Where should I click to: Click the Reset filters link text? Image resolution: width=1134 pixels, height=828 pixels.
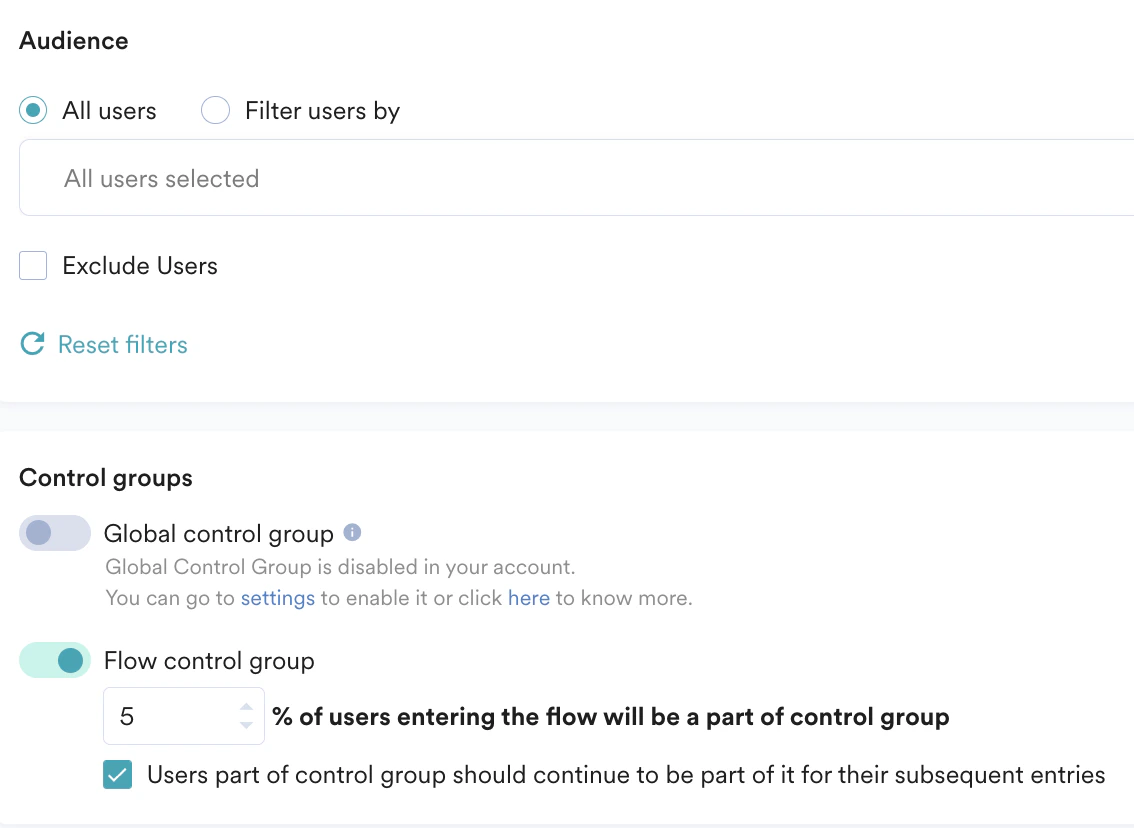[123, 345]
